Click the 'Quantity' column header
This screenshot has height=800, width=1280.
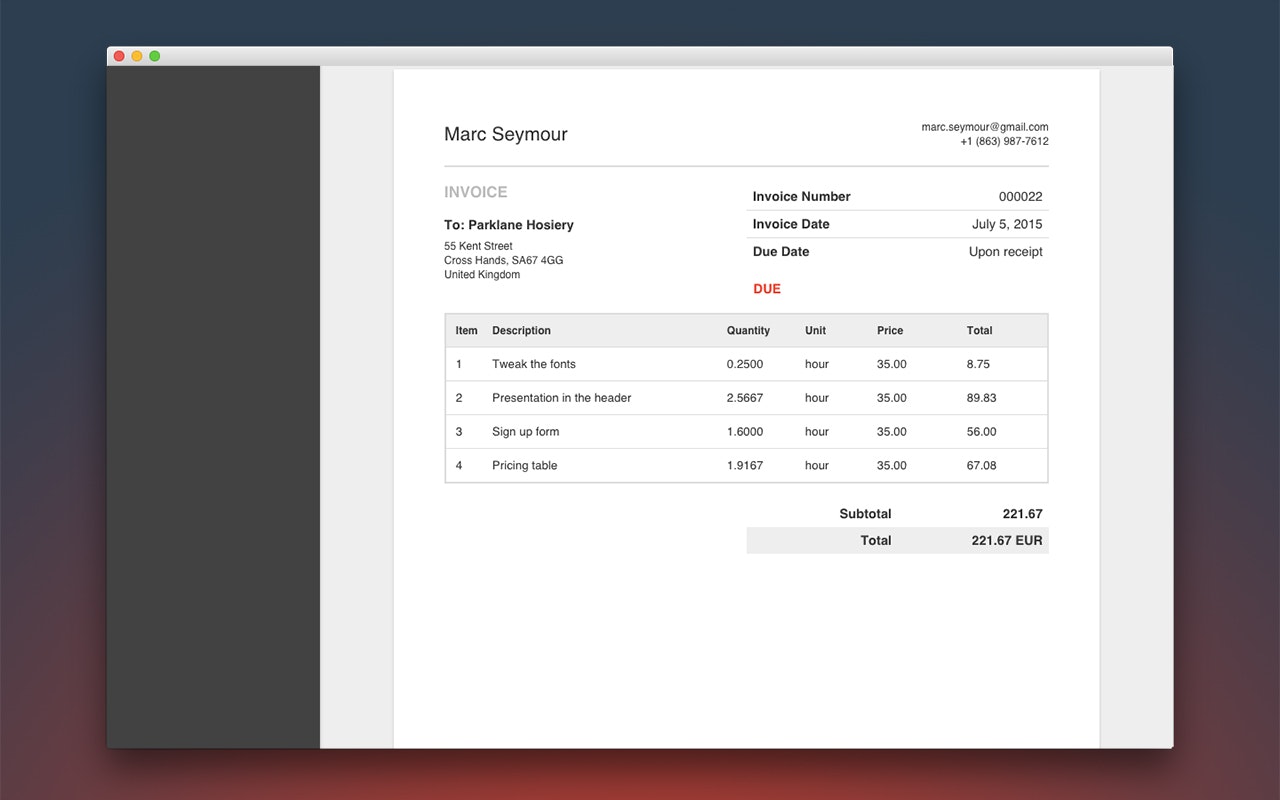748,331
